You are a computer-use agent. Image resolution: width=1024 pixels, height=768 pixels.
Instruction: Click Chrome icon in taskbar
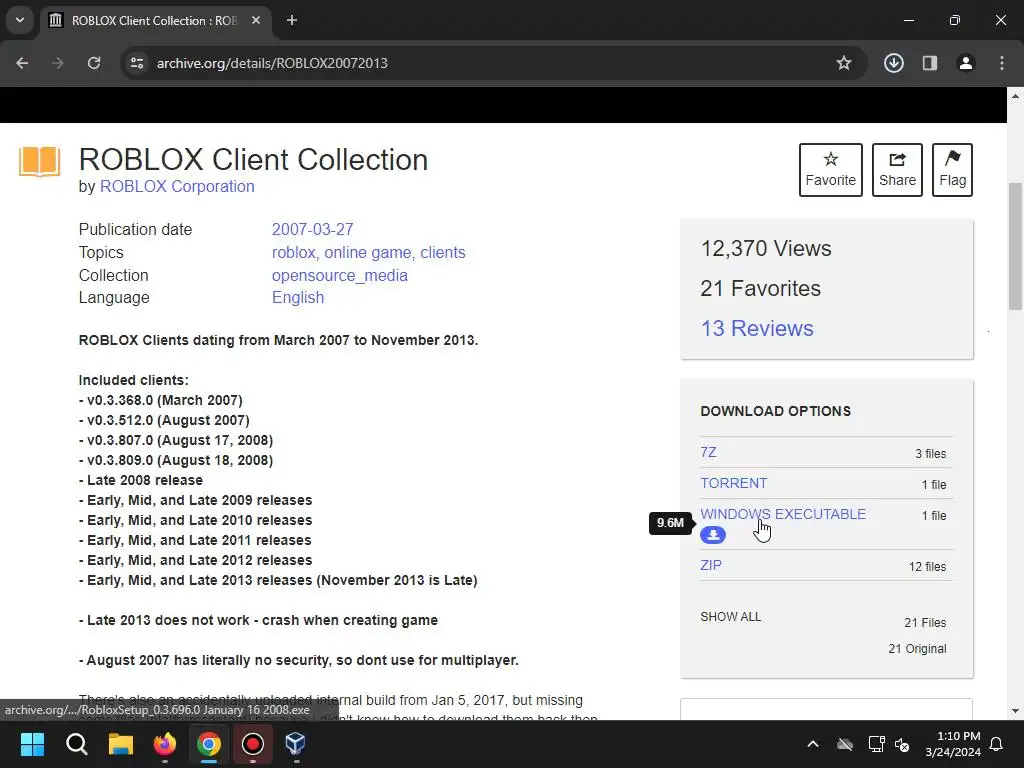[208, 744]
